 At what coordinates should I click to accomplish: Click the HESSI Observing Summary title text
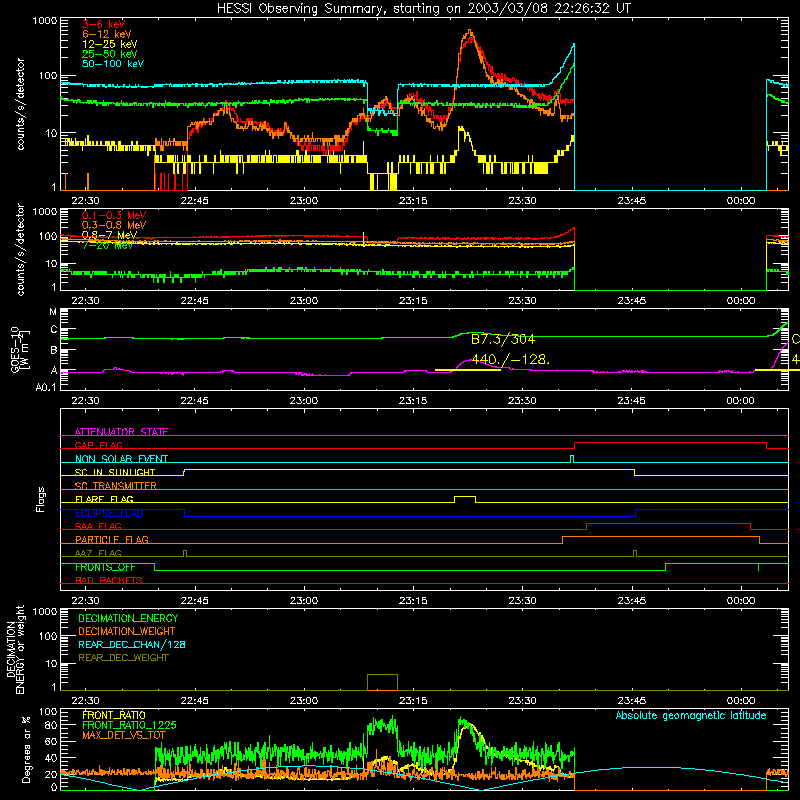[423, 9]
